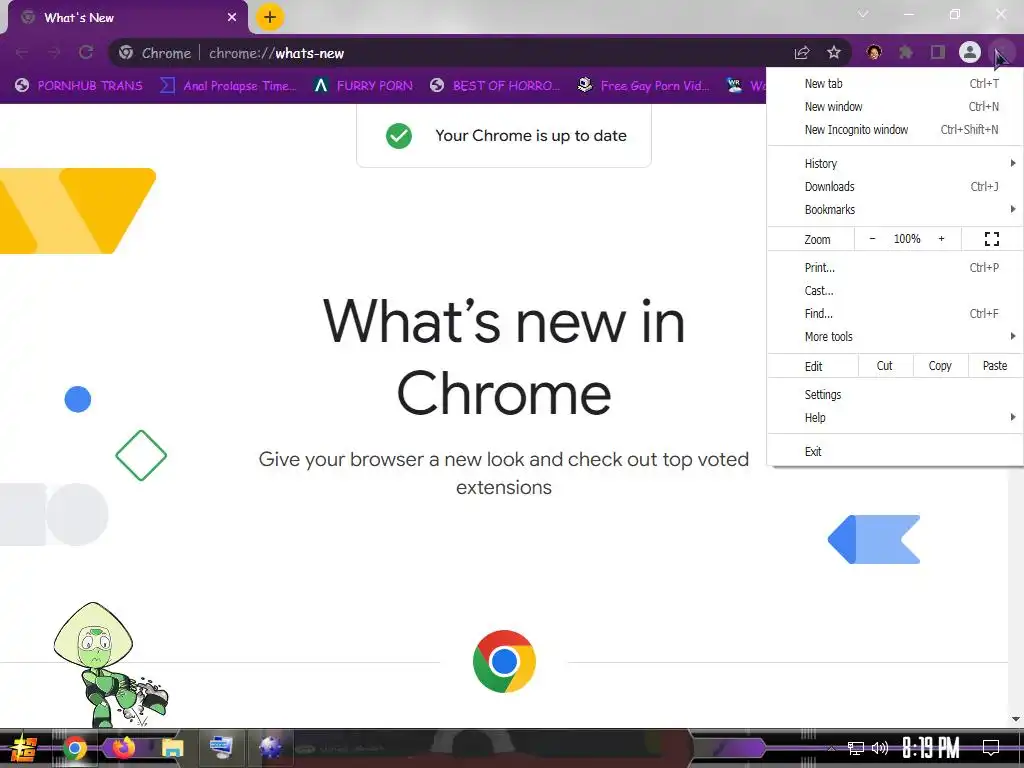Open the volume speaker tray icon

[880, 748]
